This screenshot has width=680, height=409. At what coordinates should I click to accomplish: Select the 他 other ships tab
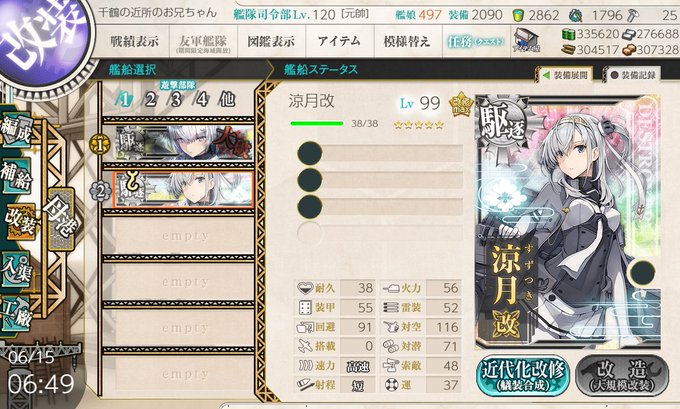(227, 100)
